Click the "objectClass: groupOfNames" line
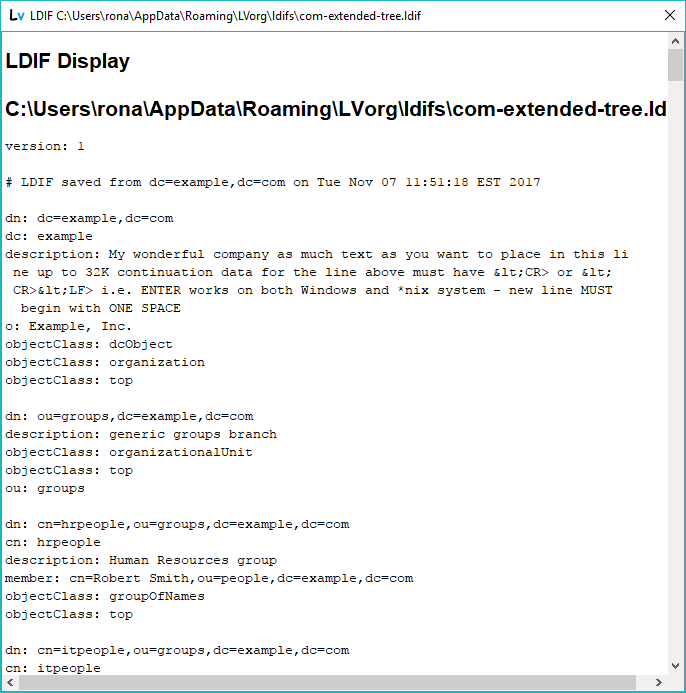The image size is (686, 693). pyautogui.click(x=104, y=596)
